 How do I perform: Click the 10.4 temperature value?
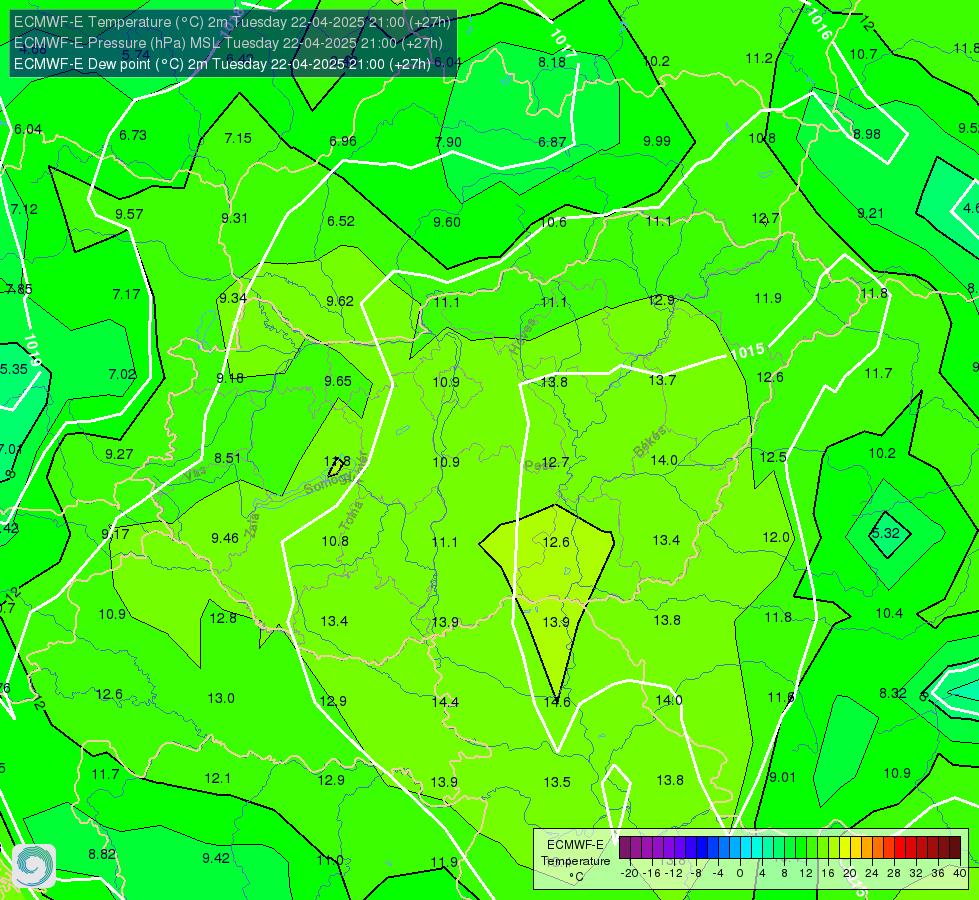click(889, 613)
